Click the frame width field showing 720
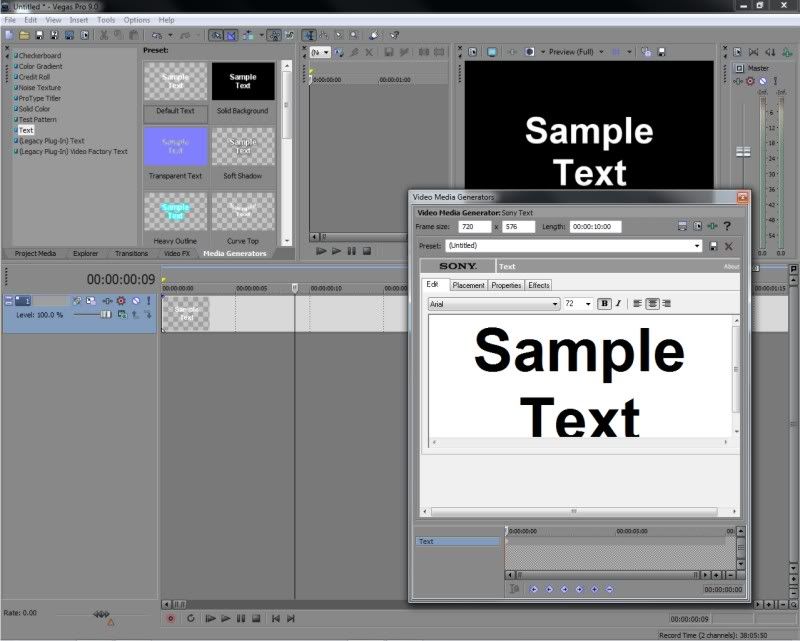 (475, 227)
